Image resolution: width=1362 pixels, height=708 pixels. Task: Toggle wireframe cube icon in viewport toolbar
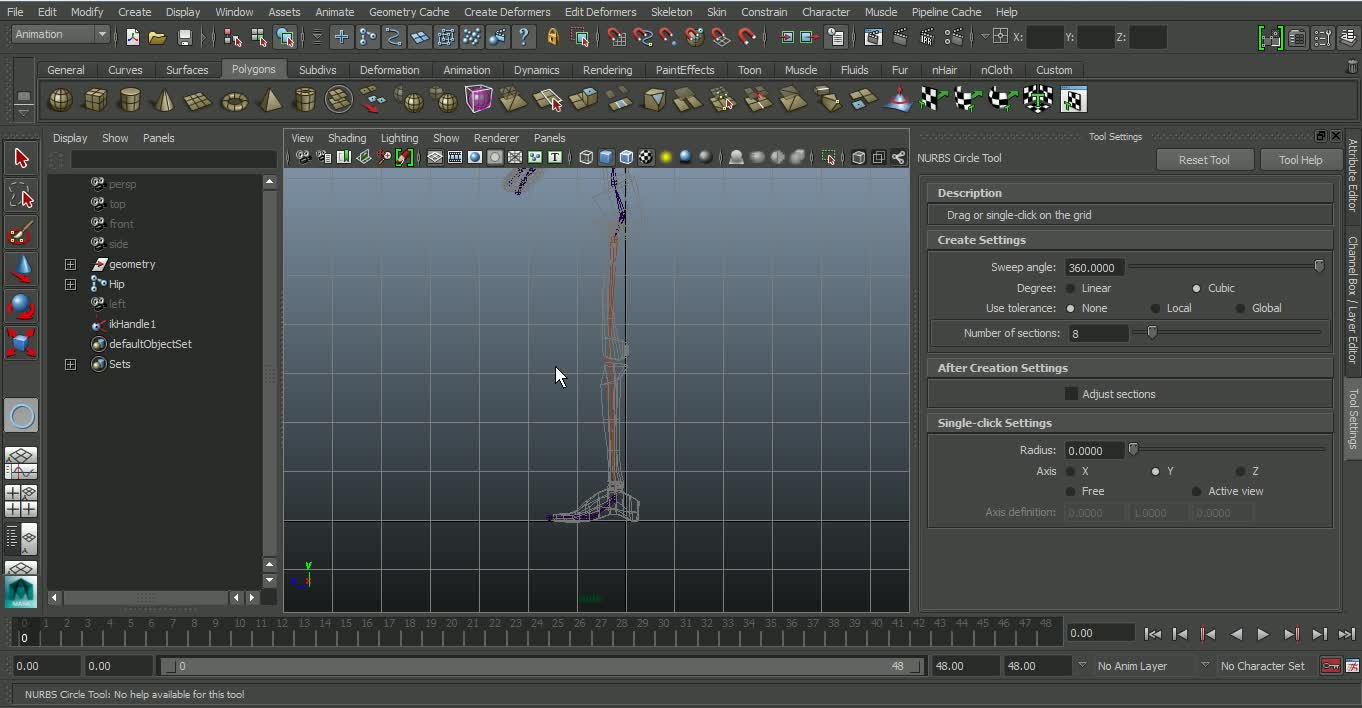586,157
